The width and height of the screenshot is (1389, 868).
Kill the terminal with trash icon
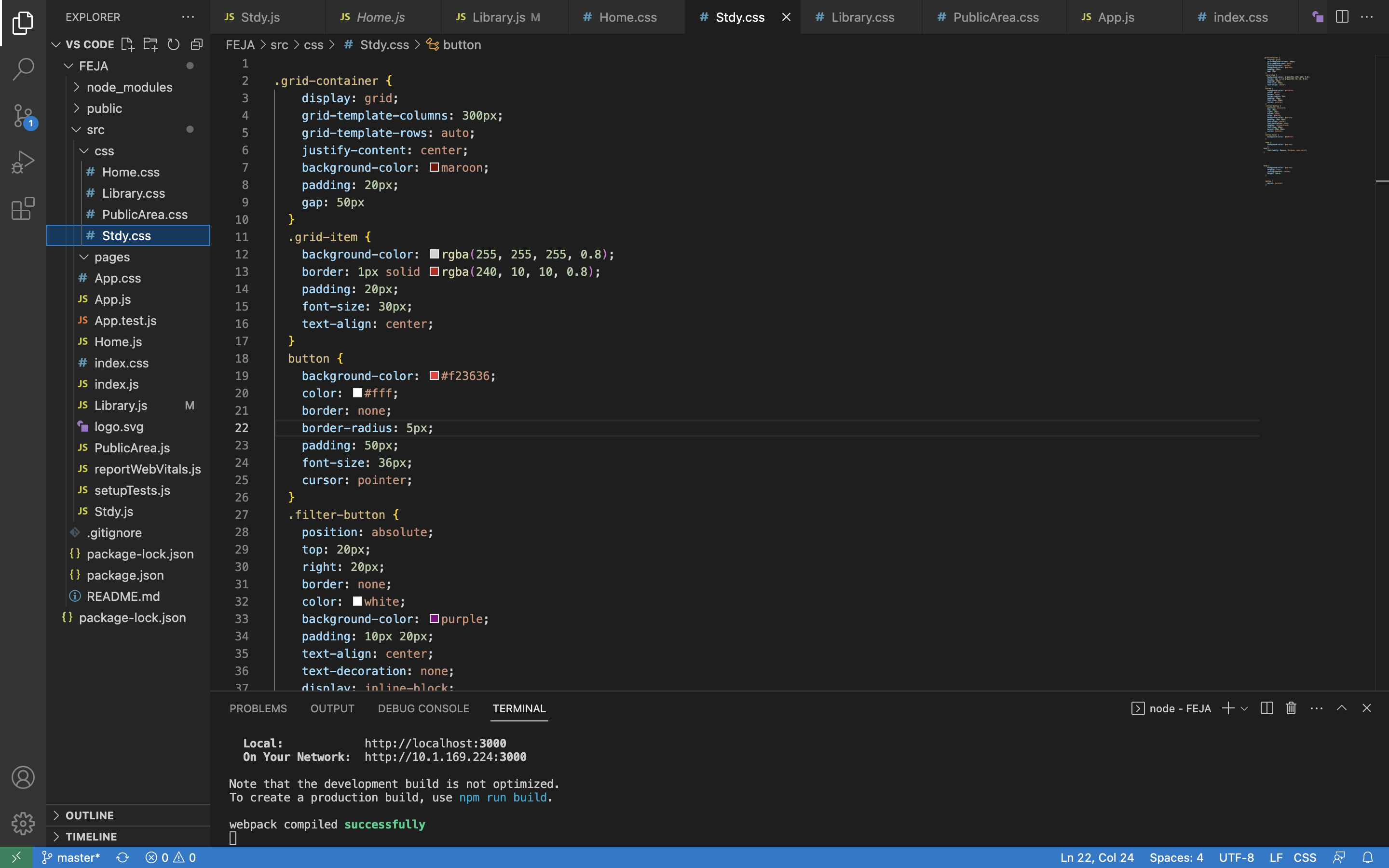[1291, 708]
